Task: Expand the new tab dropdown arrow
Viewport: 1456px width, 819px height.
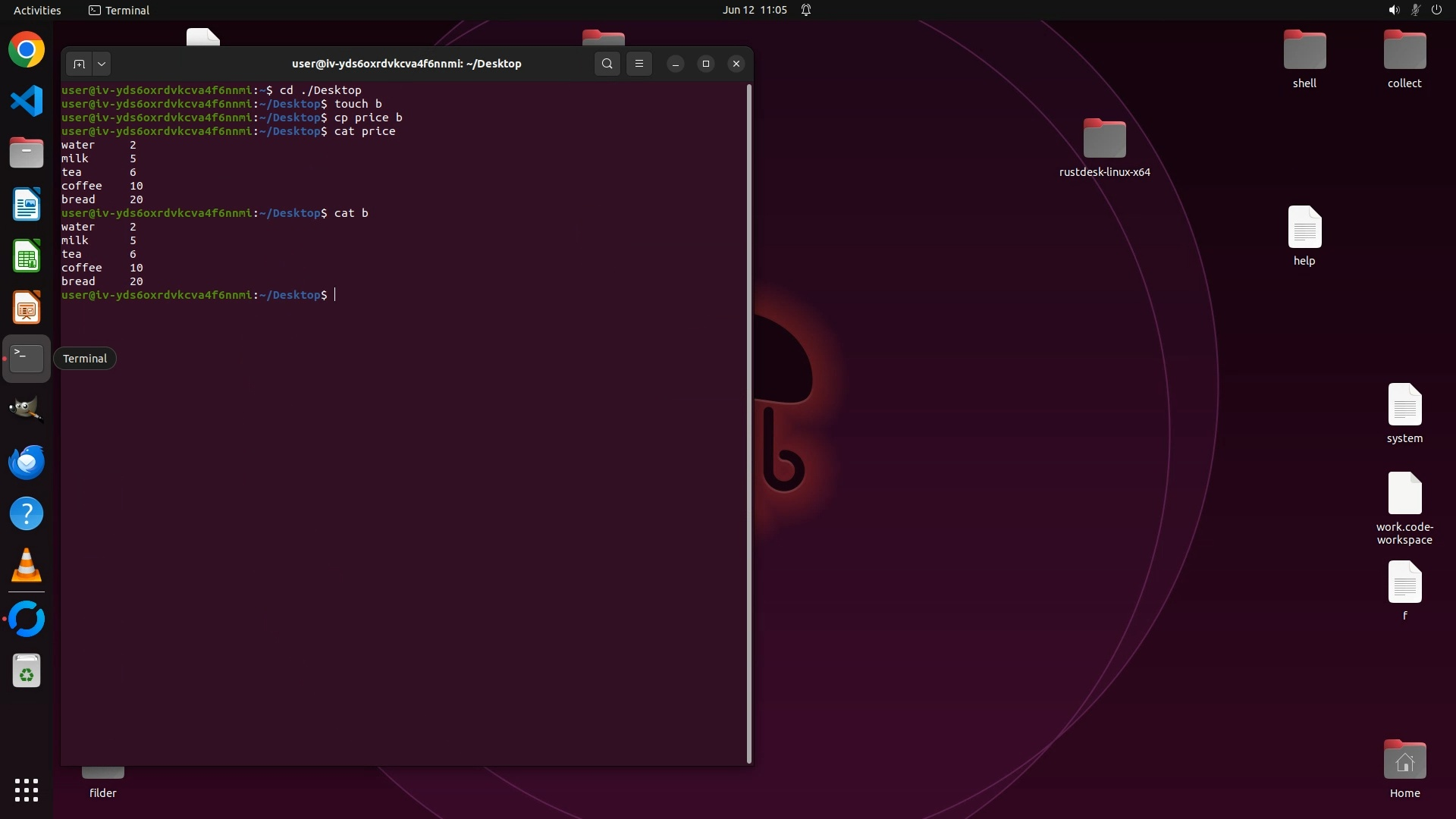Action: [x=101, y=64]
